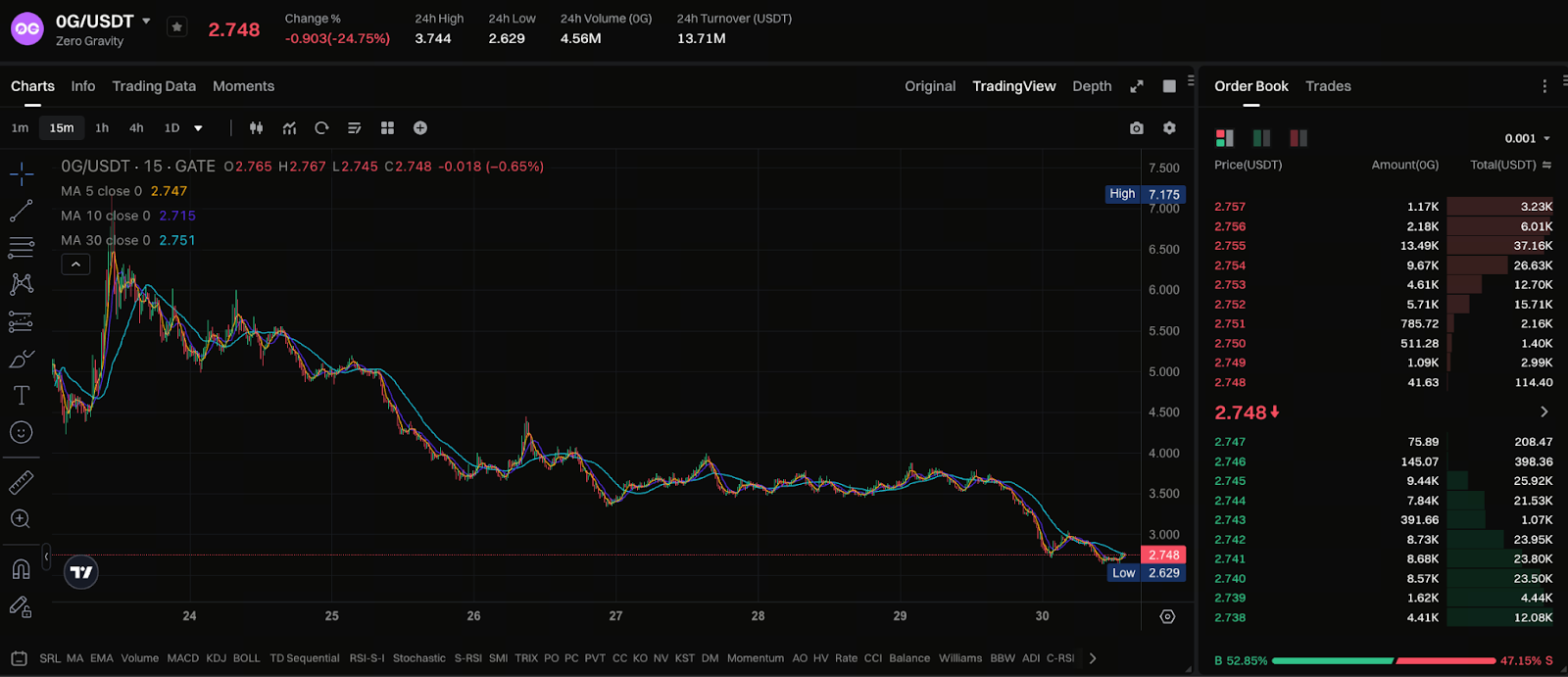The width and height of the screenshot is (1568, 677).
Task: Select the pattern drawing tool
Action: coord(22,284)
